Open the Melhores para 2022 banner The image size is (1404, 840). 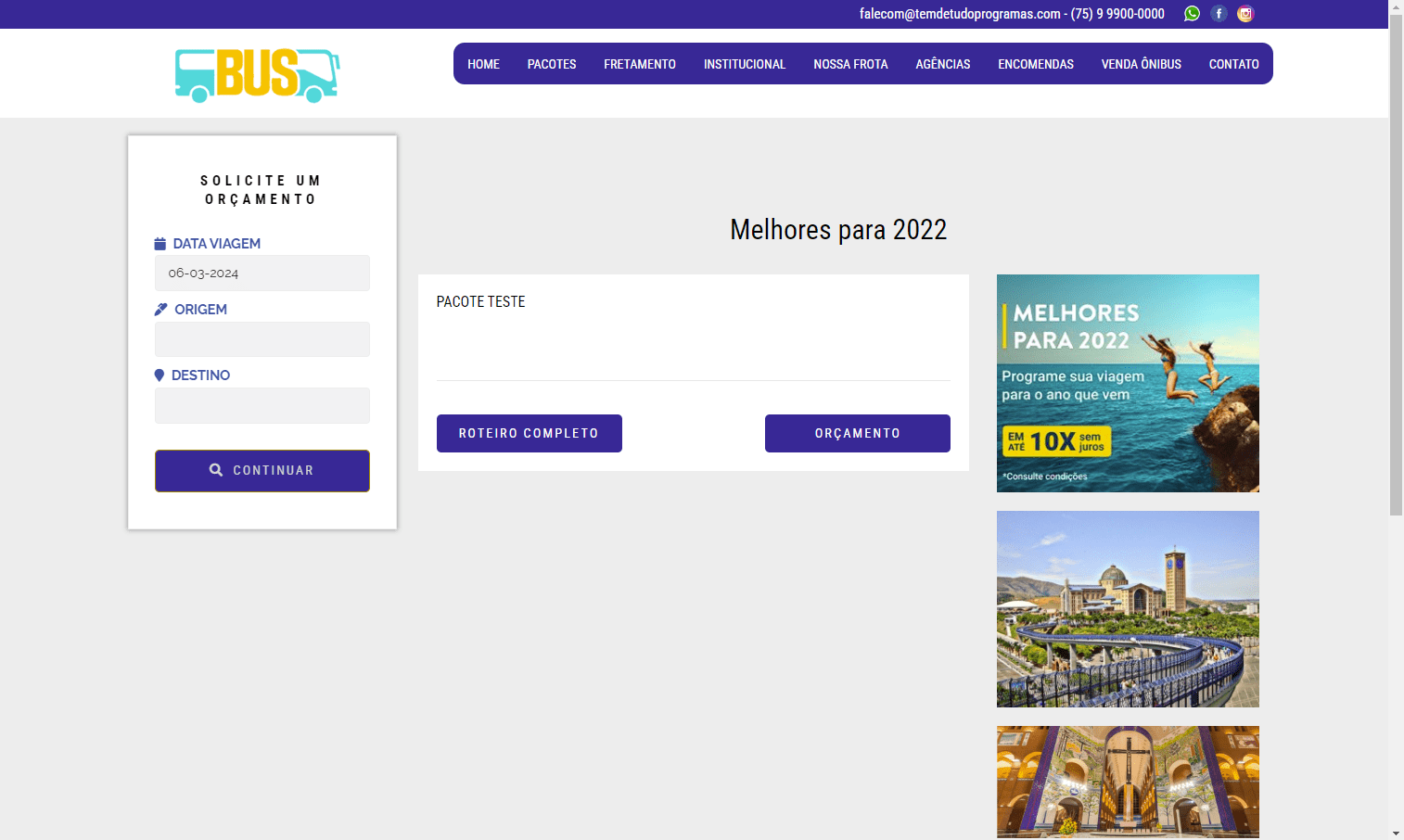tap(1128, 383)
